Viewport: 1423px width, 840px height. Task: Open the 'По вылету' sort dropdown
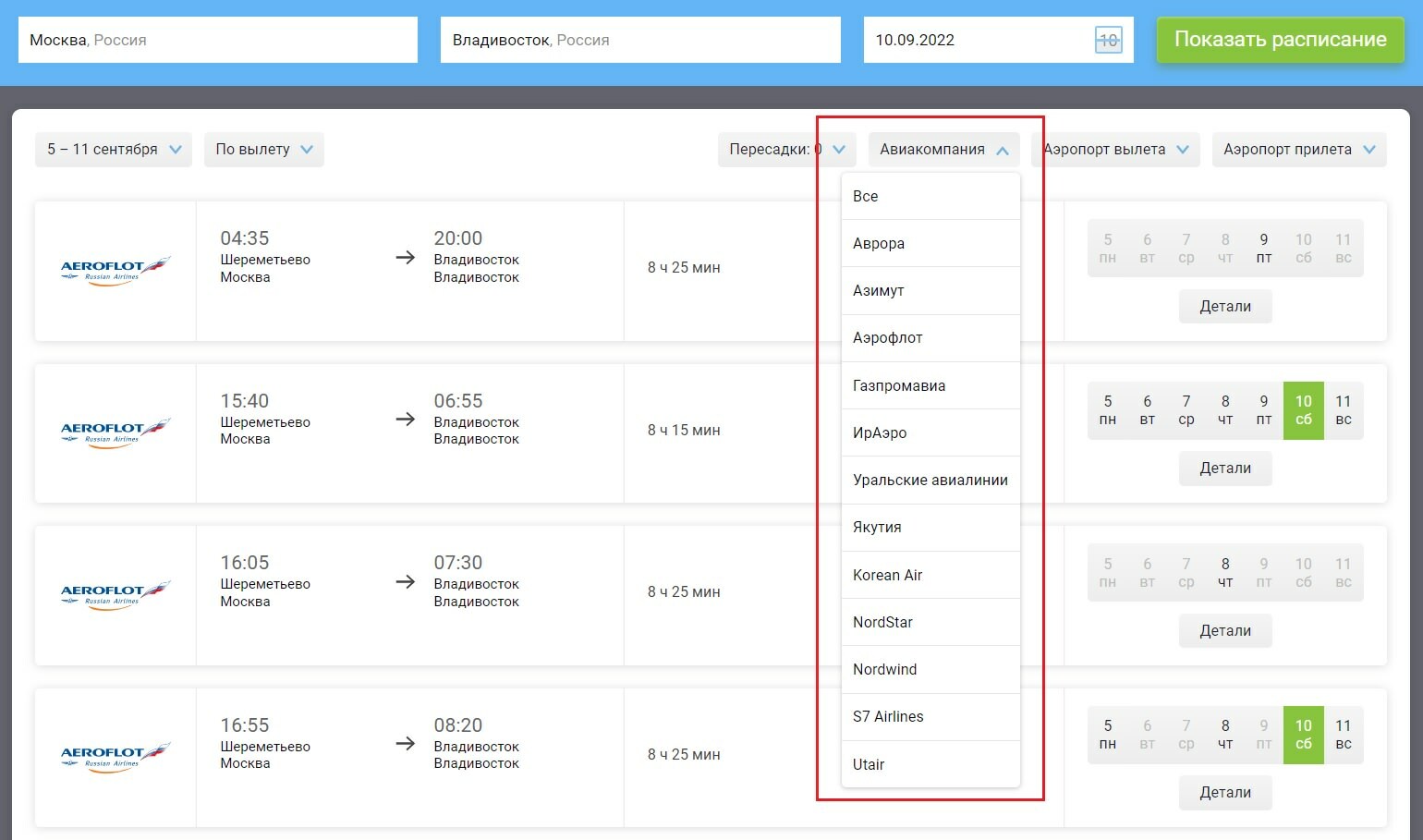pos(264,150)
